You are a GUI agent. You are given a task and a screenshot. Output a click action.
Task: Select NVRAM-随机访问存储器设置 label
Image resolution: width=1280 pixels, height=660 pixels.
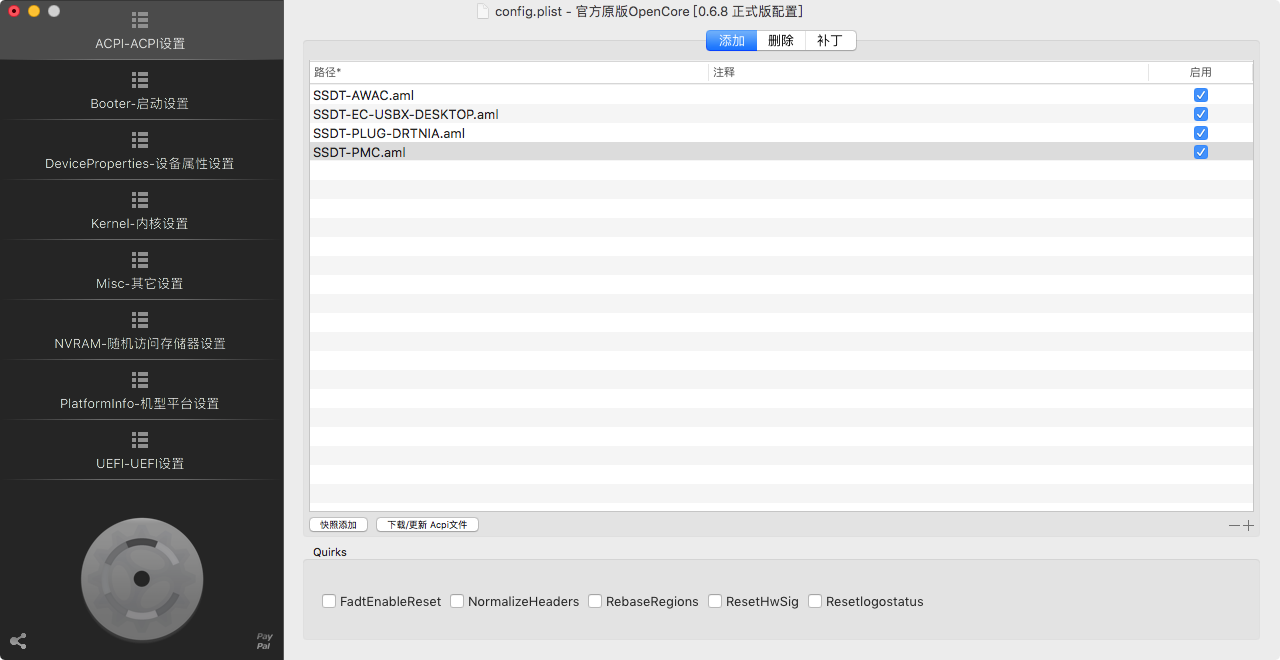(140, 344)
